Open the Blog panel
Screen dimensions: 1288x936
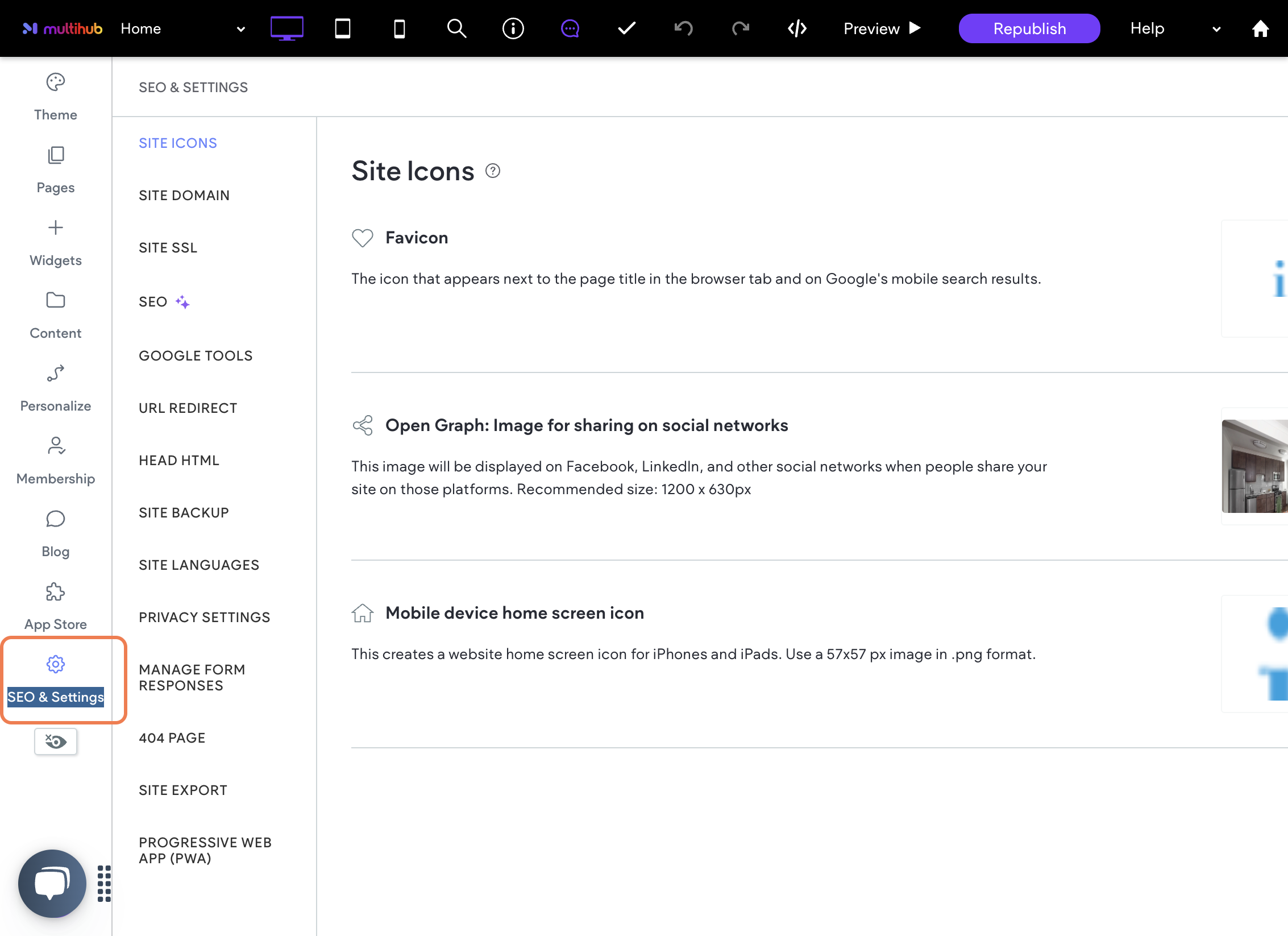pos(56,535)
